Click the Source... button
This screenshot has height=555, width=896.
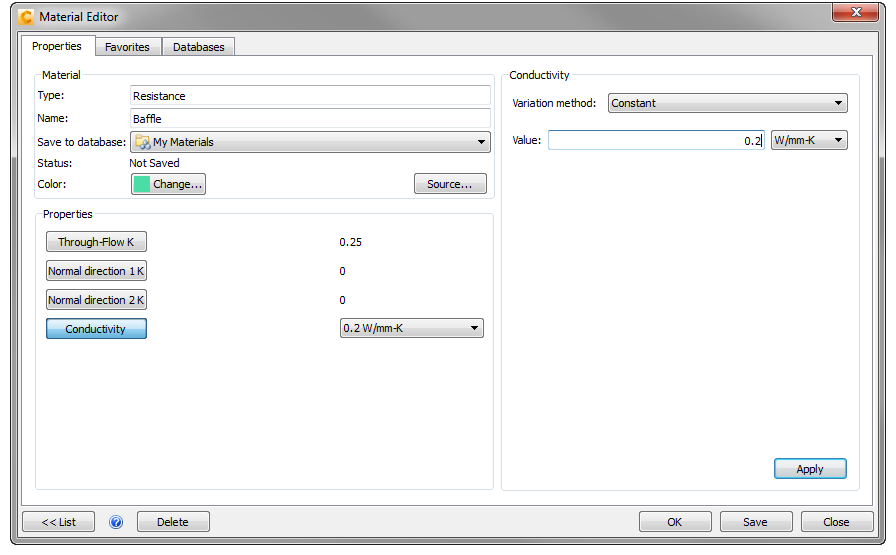coord(450,184)
